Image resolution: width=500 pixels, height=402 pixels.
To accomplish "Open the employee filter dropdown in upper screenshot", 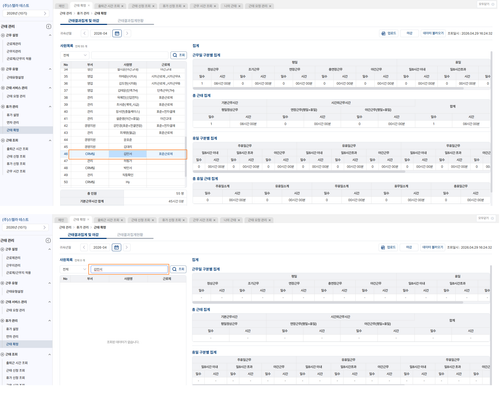I will click(x=75, y=55).
